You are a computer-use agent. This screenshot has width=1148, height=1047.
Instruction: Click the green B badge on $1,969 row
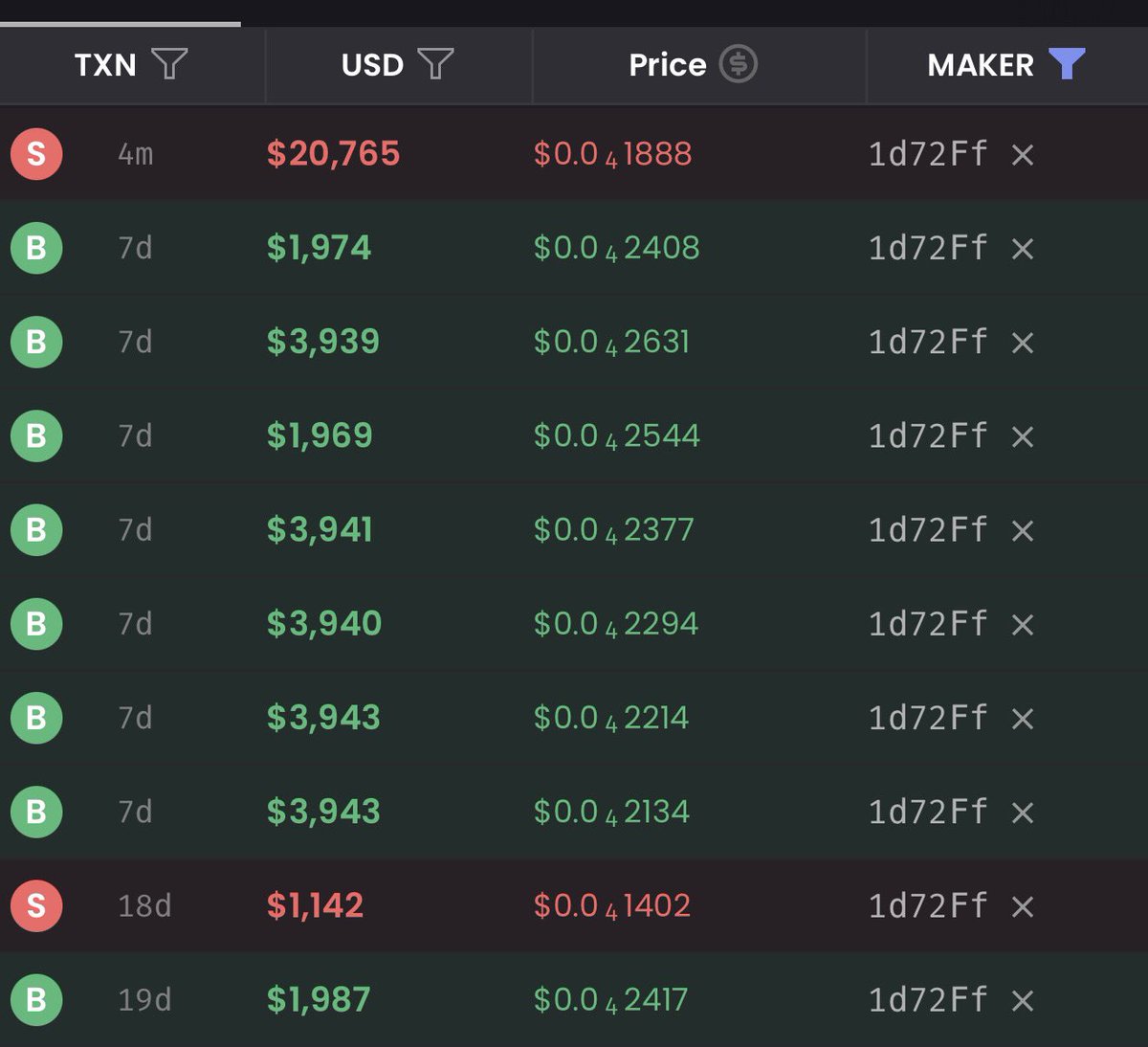tap(36, 435)
